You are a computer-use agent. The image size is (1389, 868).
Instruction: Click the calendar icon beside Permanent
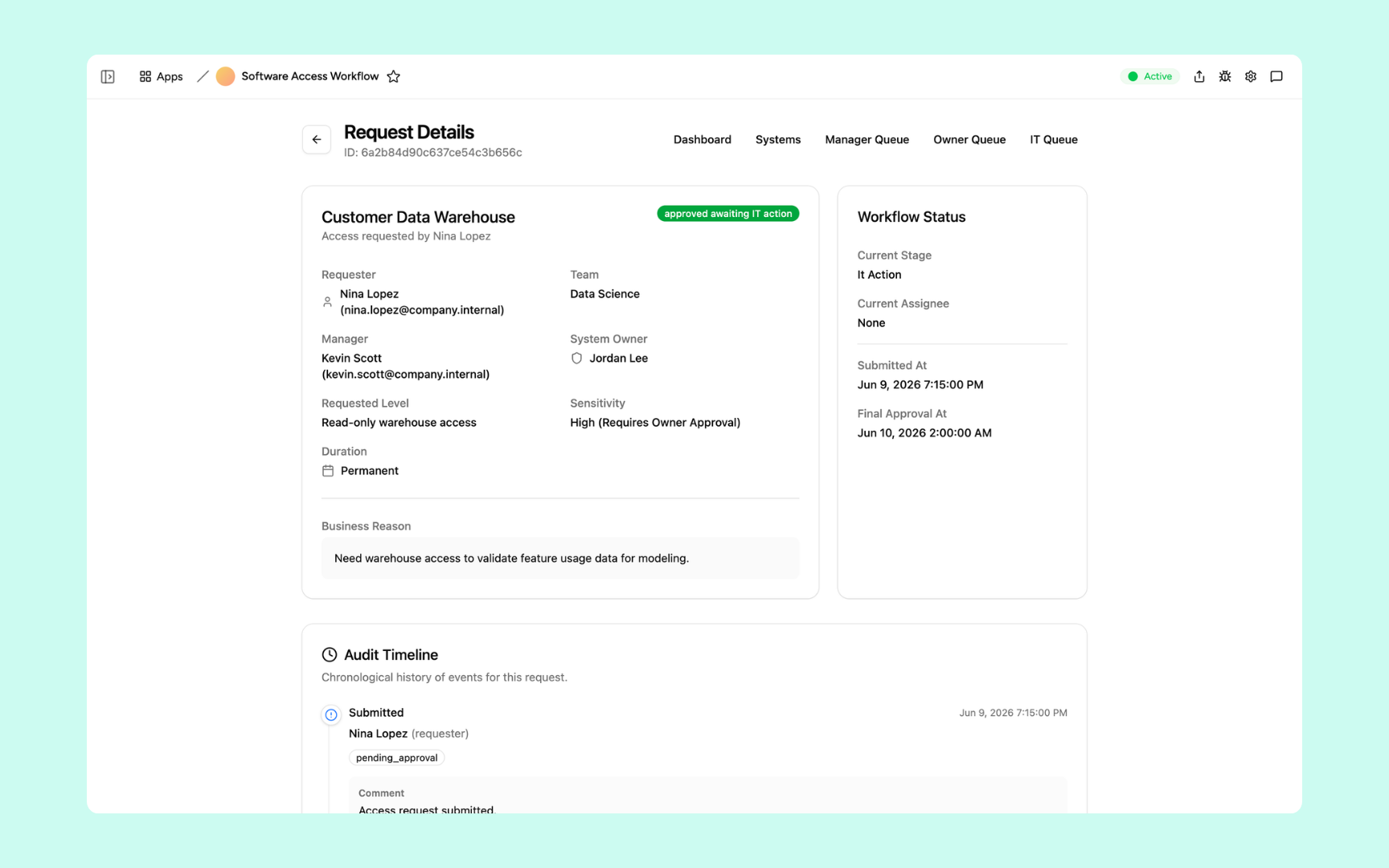click(328, 471)
